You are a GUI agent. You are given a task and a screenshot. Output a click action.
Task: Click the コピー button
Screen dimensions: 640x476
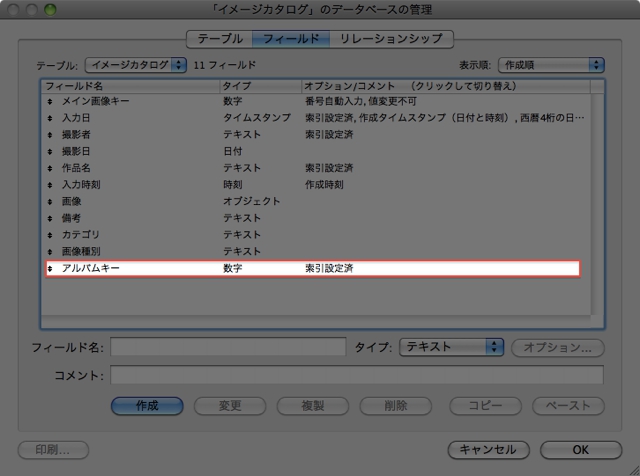click(485, 406)
